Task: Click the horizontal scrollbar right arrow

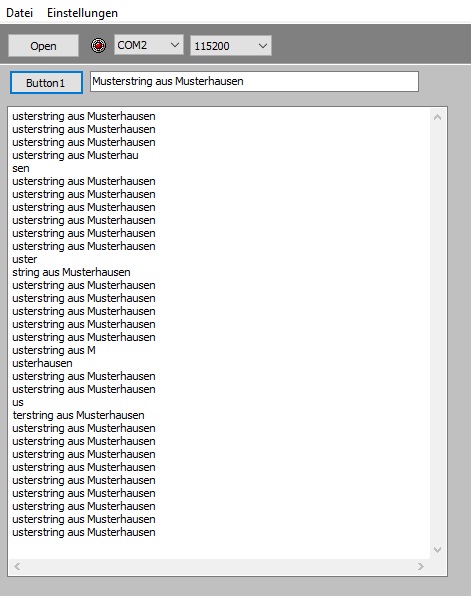Action: pos(420,566)
